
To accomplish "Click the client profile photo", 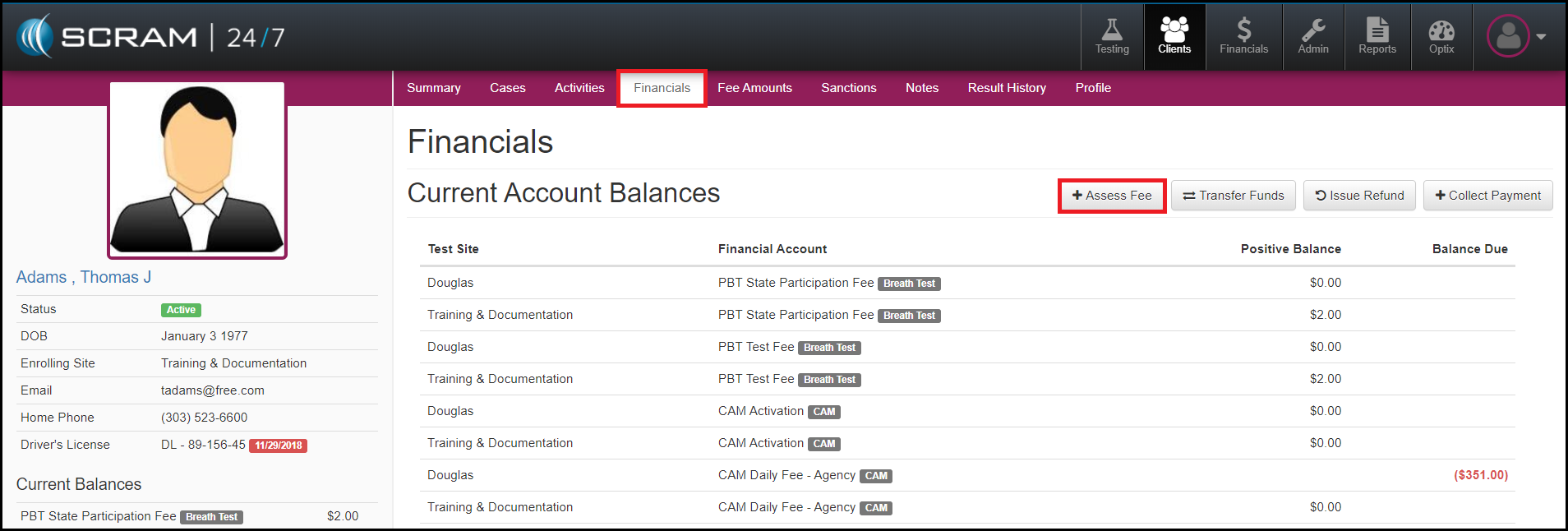I will [197, 170].
